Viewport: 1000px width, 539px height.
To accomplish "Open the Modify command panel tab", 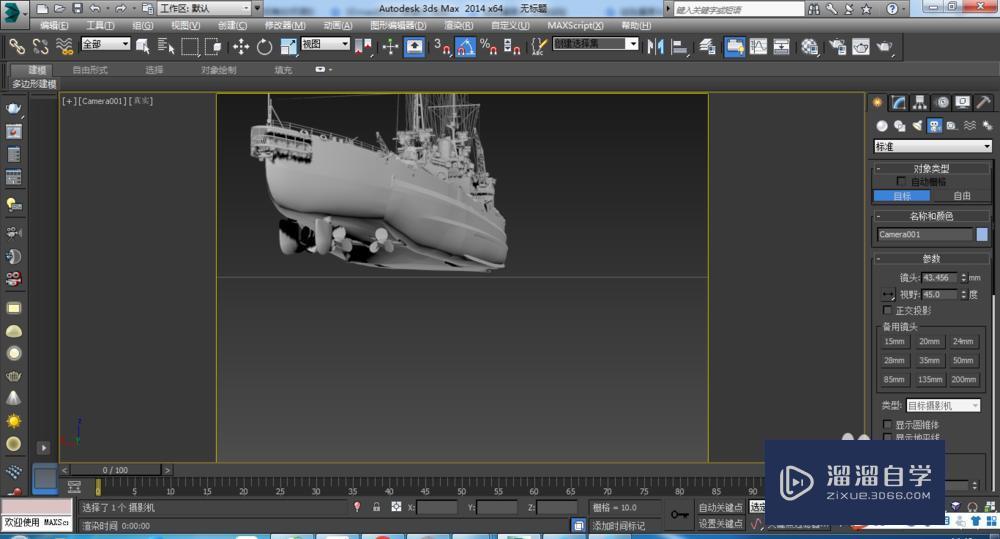I will click(899, 102).
